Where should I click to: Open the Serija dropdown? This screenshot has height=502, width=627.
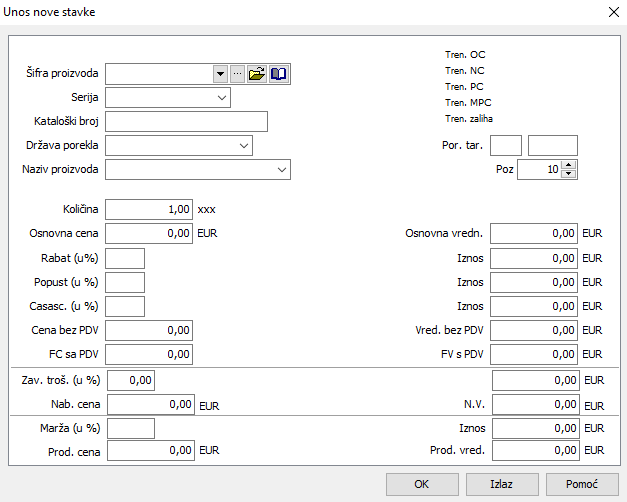(x=221, y=98)
